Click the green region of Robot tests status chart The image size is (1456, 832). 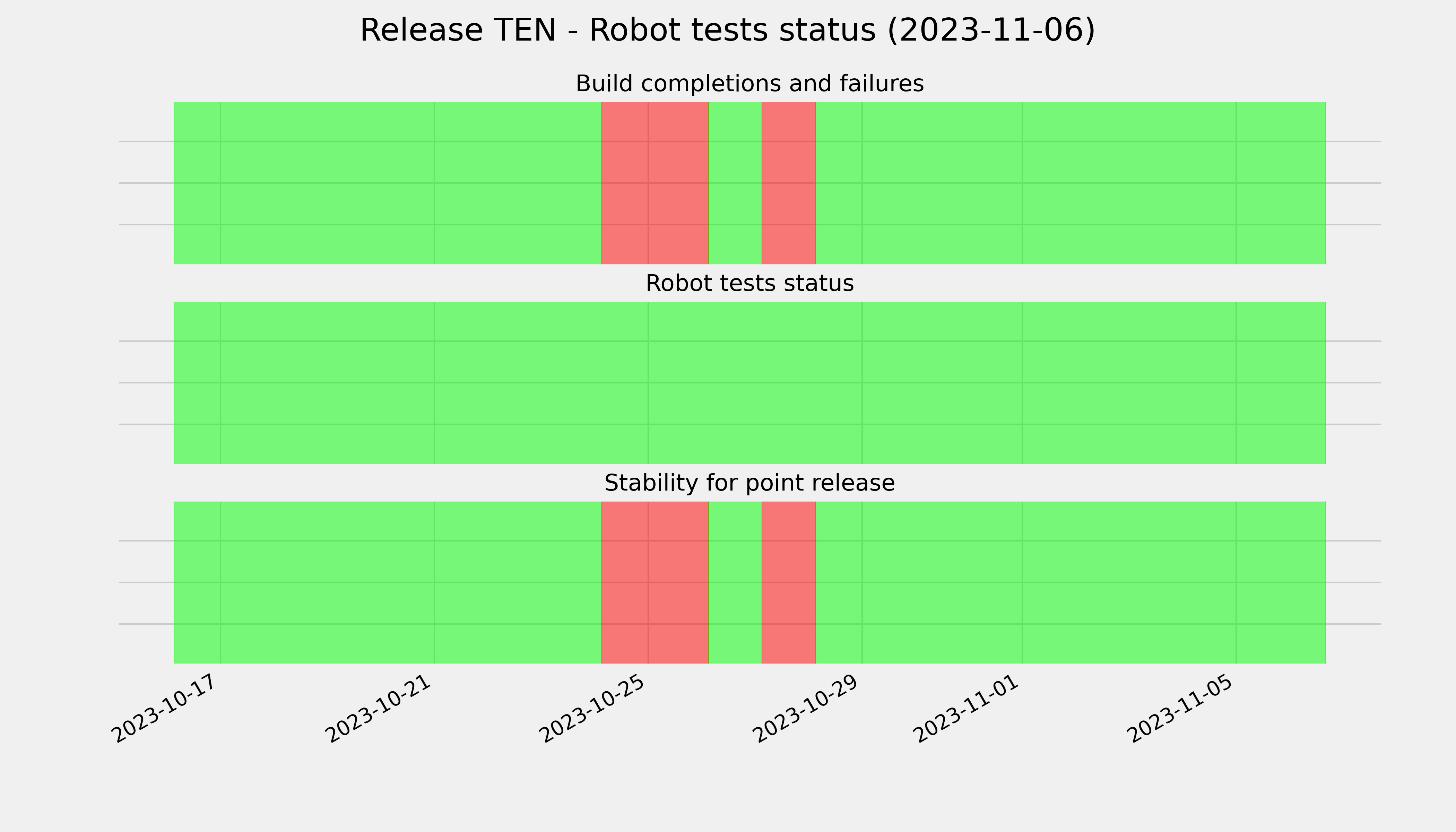pos(750,383)
